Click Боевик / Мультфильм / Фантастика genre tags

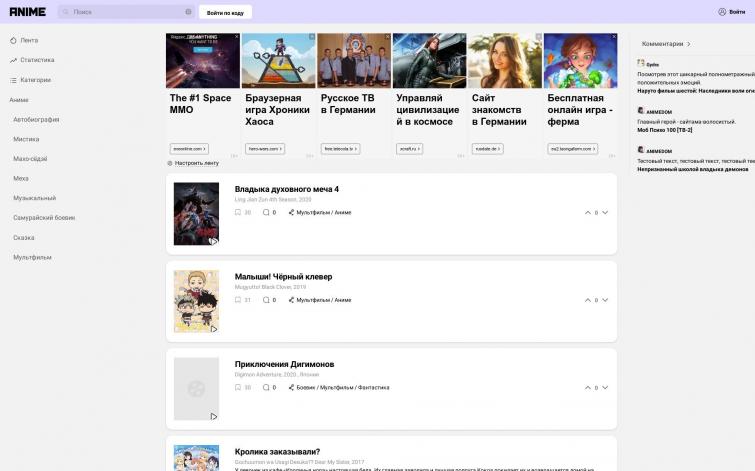click(343, 388)
